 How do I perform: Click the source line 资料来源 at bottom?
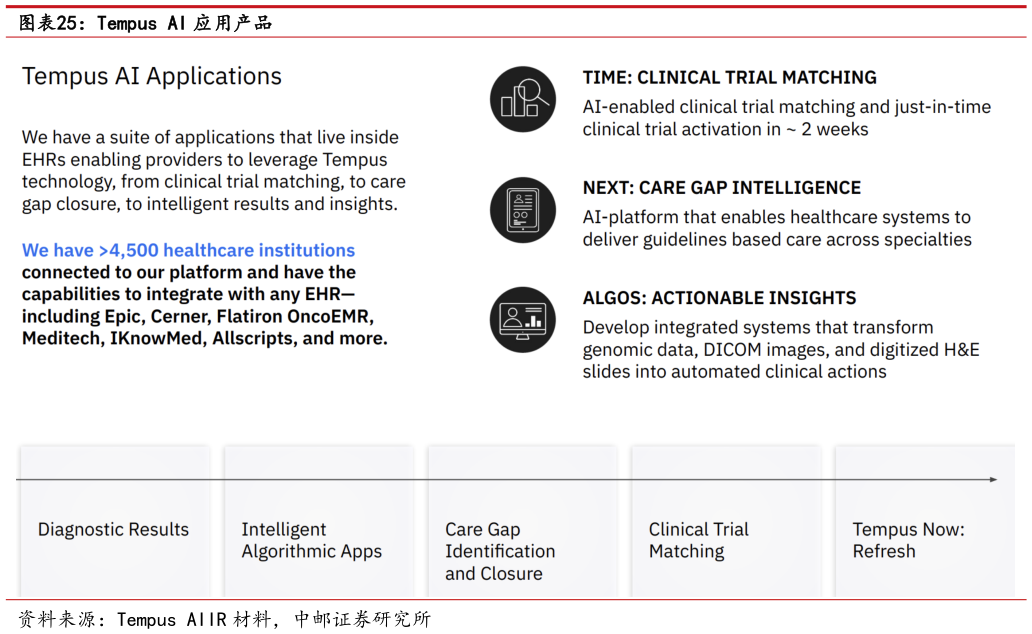(x=224, y=619)
